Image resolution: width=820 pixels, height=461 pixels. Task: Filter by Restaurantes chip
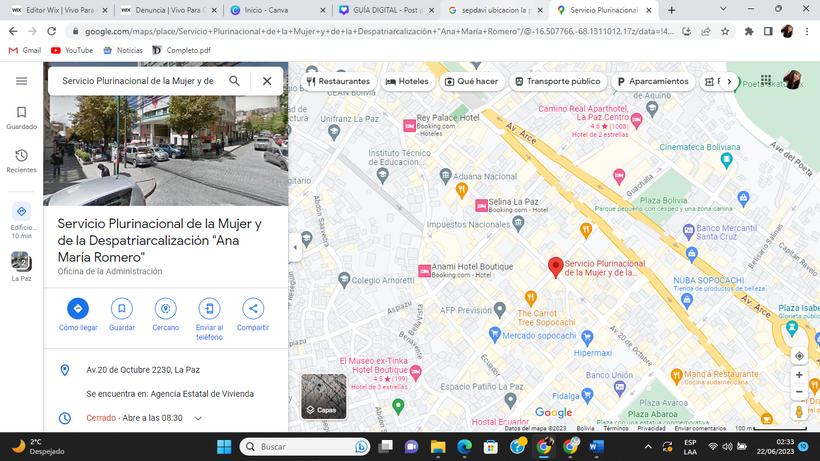[x=339, y=82]
